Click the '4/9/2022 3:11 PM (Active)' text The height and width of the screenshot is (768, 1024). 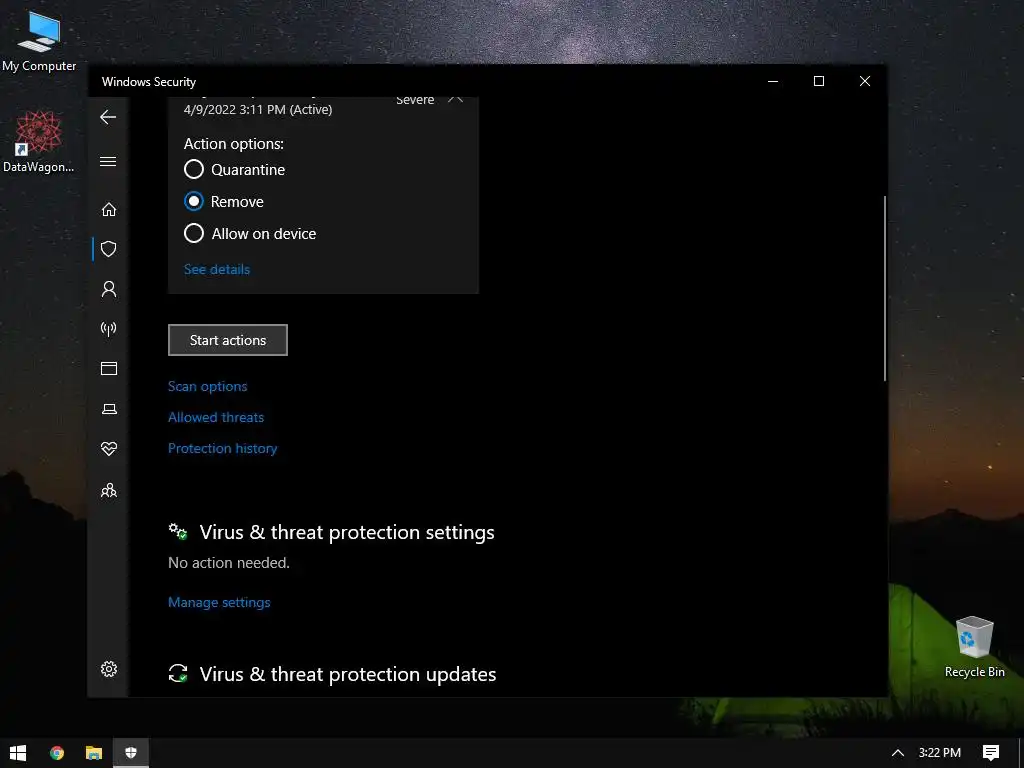[258, 110]
